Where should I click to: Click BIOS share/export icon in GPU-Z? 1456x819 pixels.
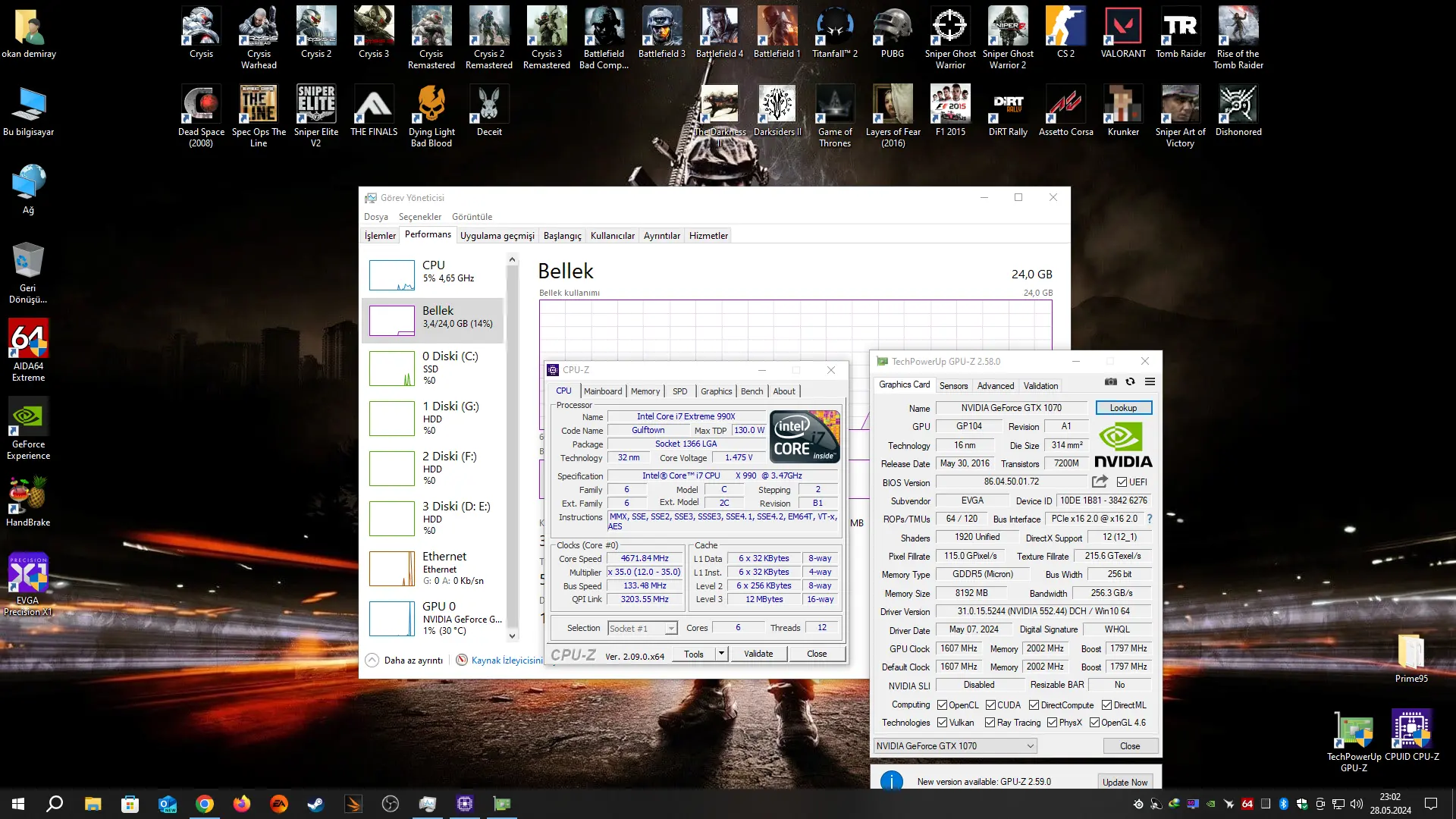pyautogui.click(x=1100, y=482)
